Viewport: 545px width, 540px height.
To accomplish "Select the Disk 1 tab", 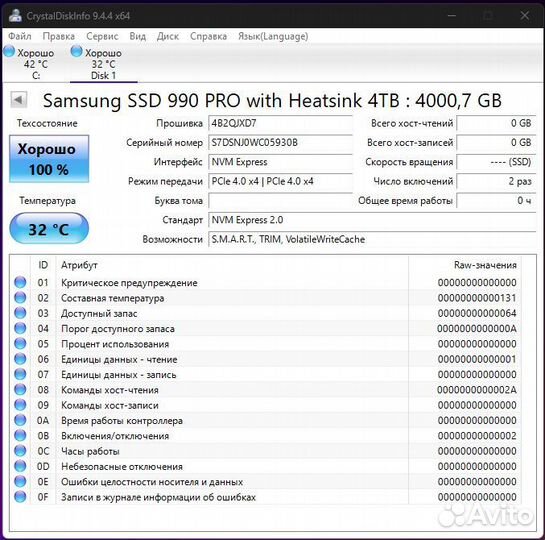I will 103,64.
